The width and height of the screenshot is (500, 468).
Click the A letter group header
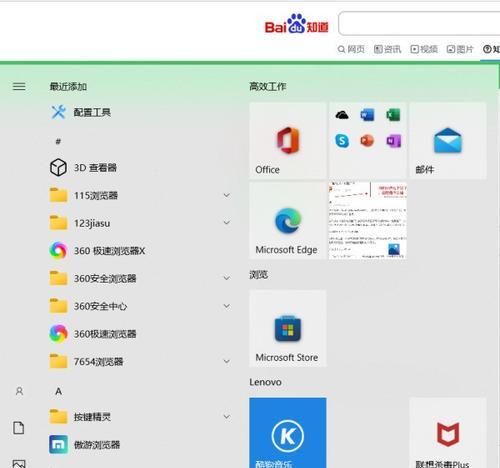coord(58,391)
